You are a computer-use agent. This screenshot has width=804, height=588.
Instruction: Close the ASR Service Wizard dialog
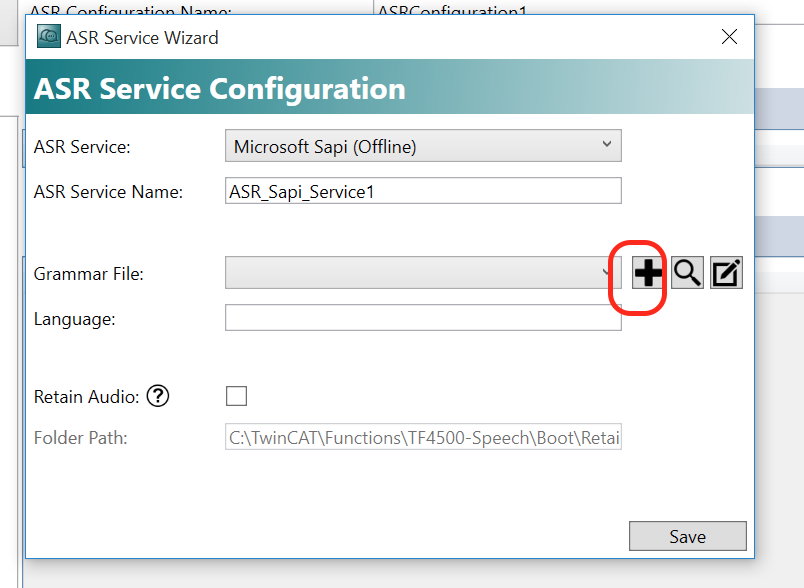pos(729,37)
